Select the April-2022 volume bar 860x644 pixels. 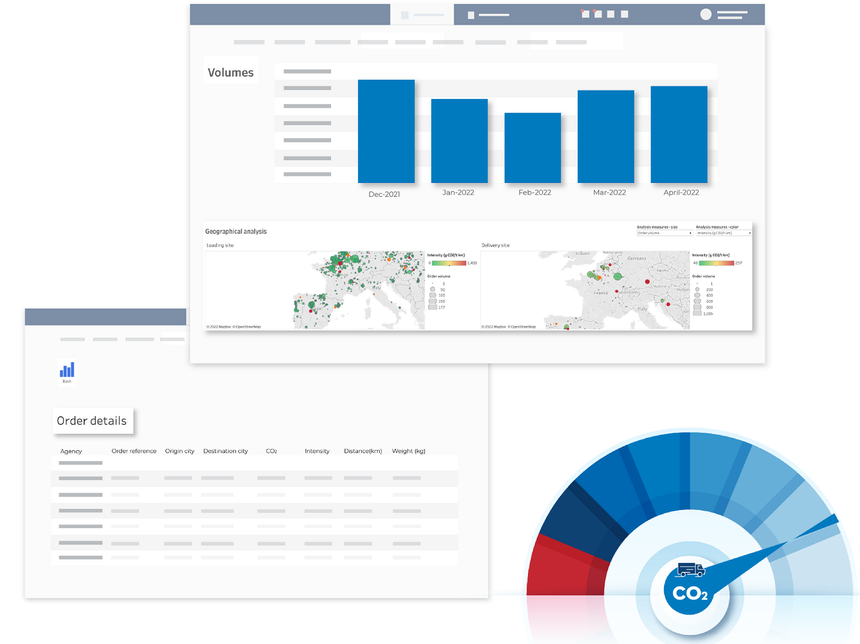point(679,134)
